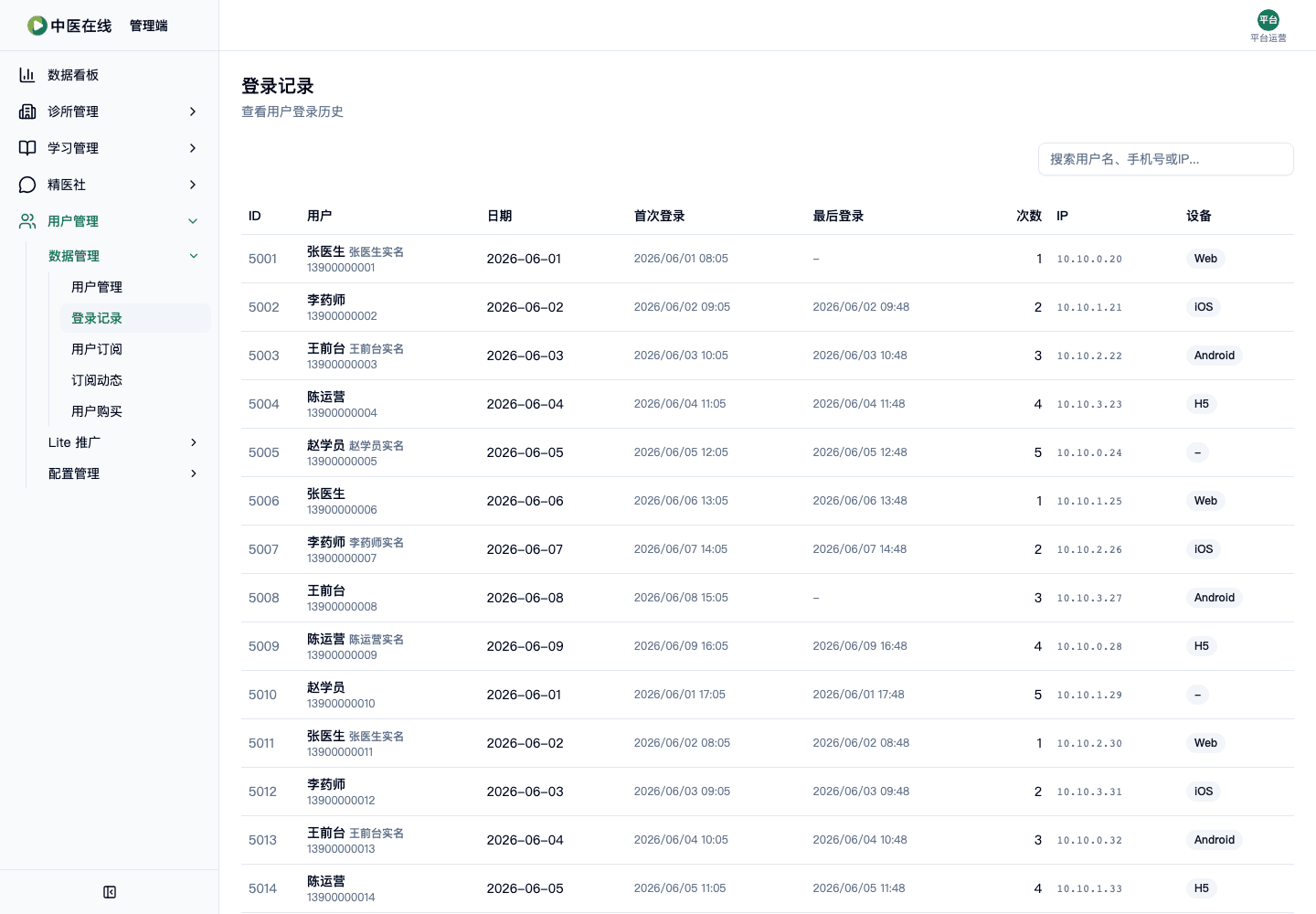
Task: Click the 诊所管理 building icon
Action: click(x=27, y=112)
